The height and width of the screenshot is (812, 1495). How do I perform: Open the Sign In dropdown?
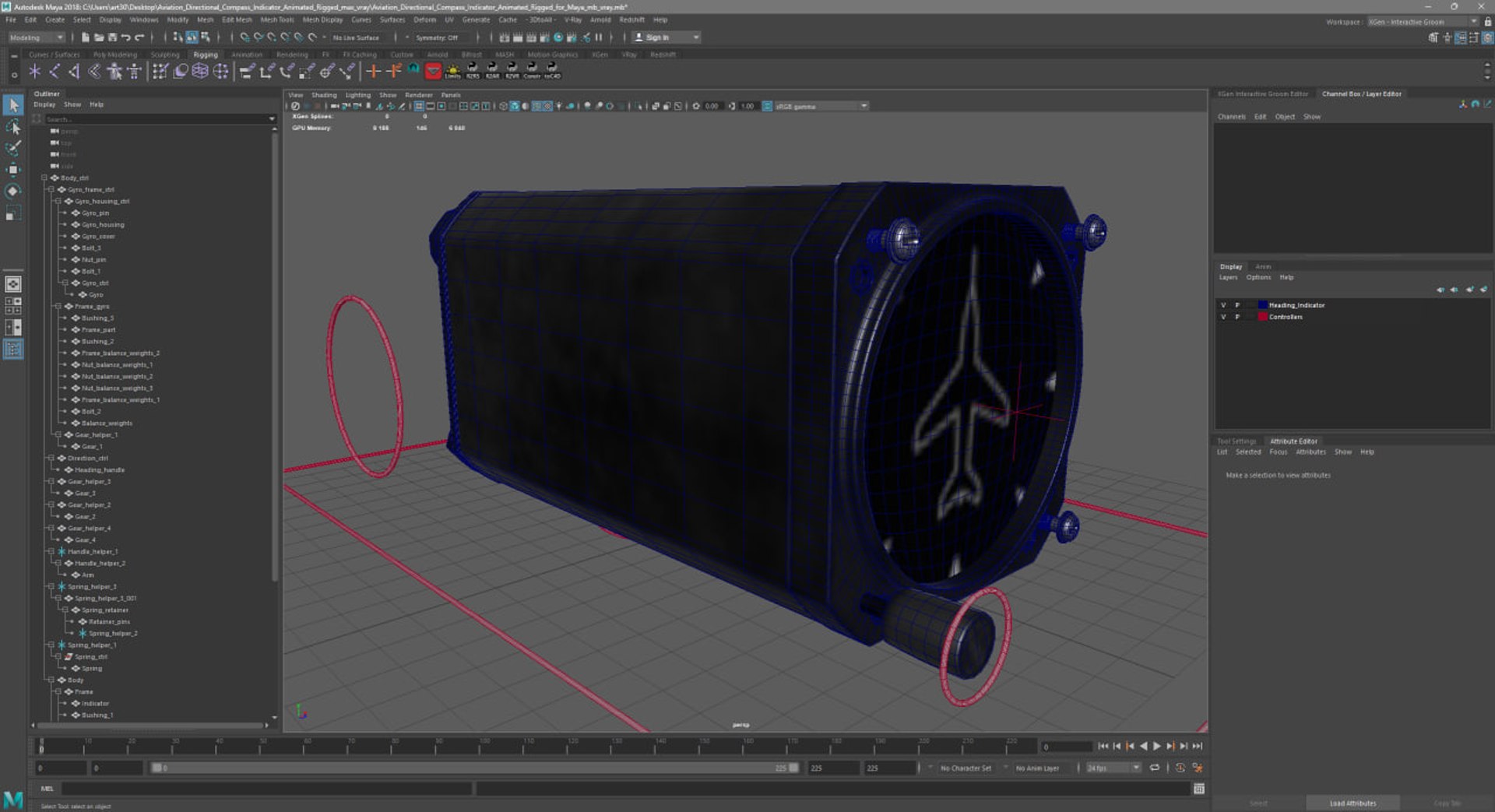point(666,37)
